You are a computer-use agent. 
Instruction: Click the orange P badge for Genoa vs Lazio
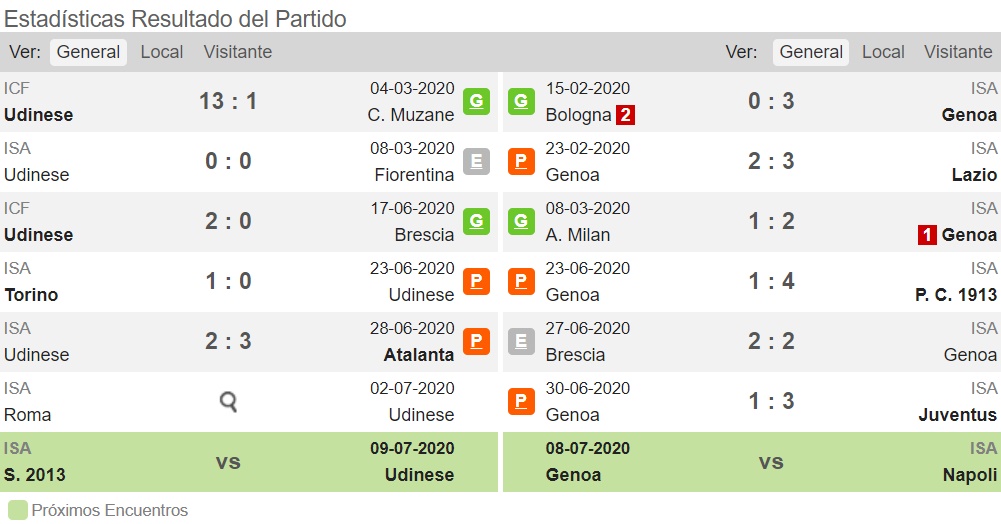coord(521,161)
